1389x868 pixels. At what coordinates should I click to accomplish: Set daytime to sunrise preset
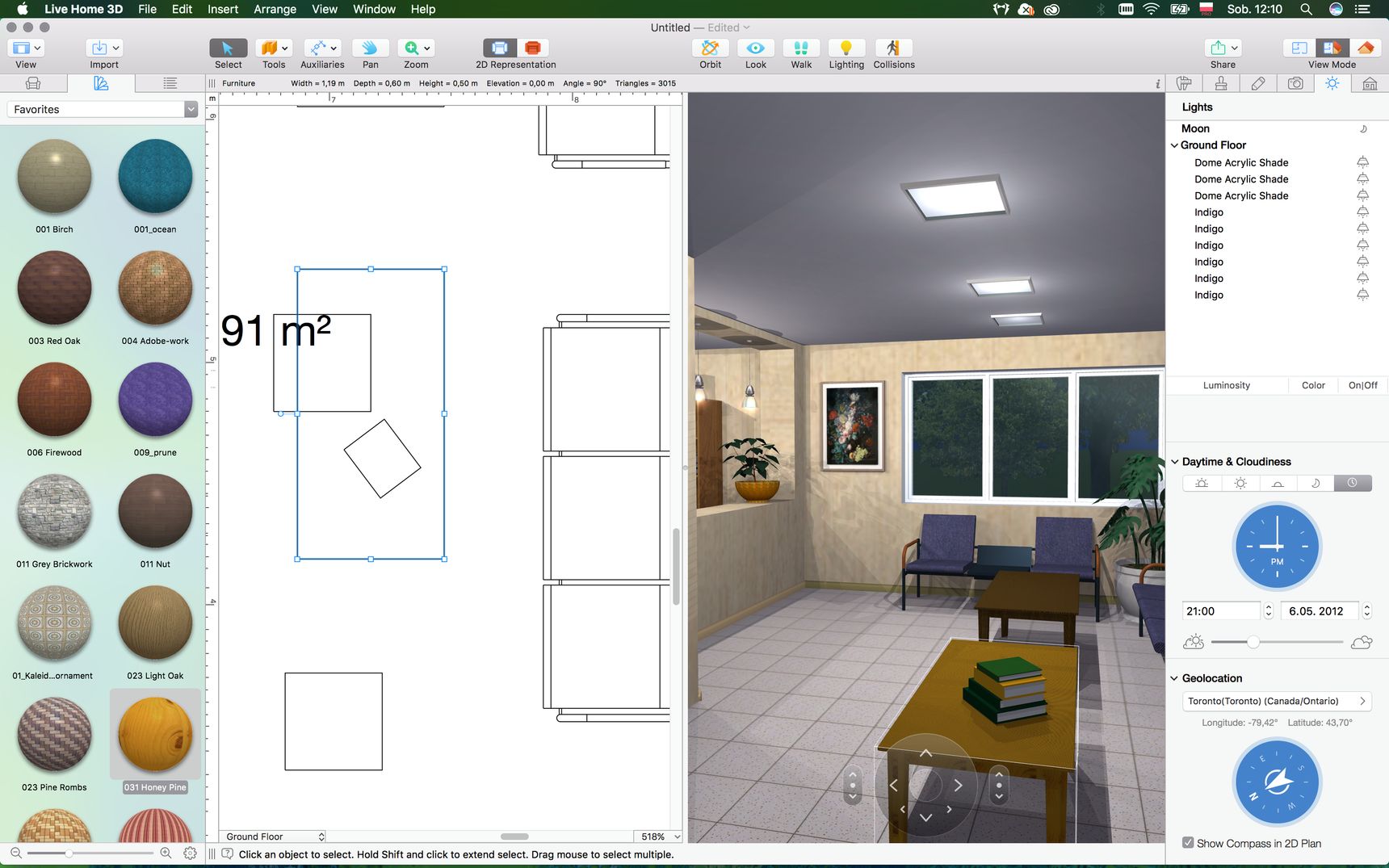point(1202,483)
